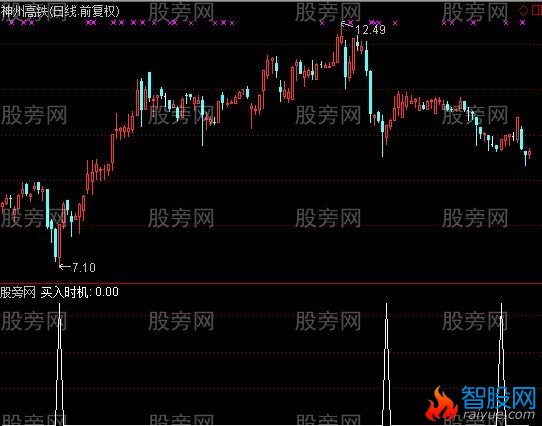This screenshot has width=542, height=426.
Task: Click the indicator label 买入时机: 0.00
Action: coord(80,292)
